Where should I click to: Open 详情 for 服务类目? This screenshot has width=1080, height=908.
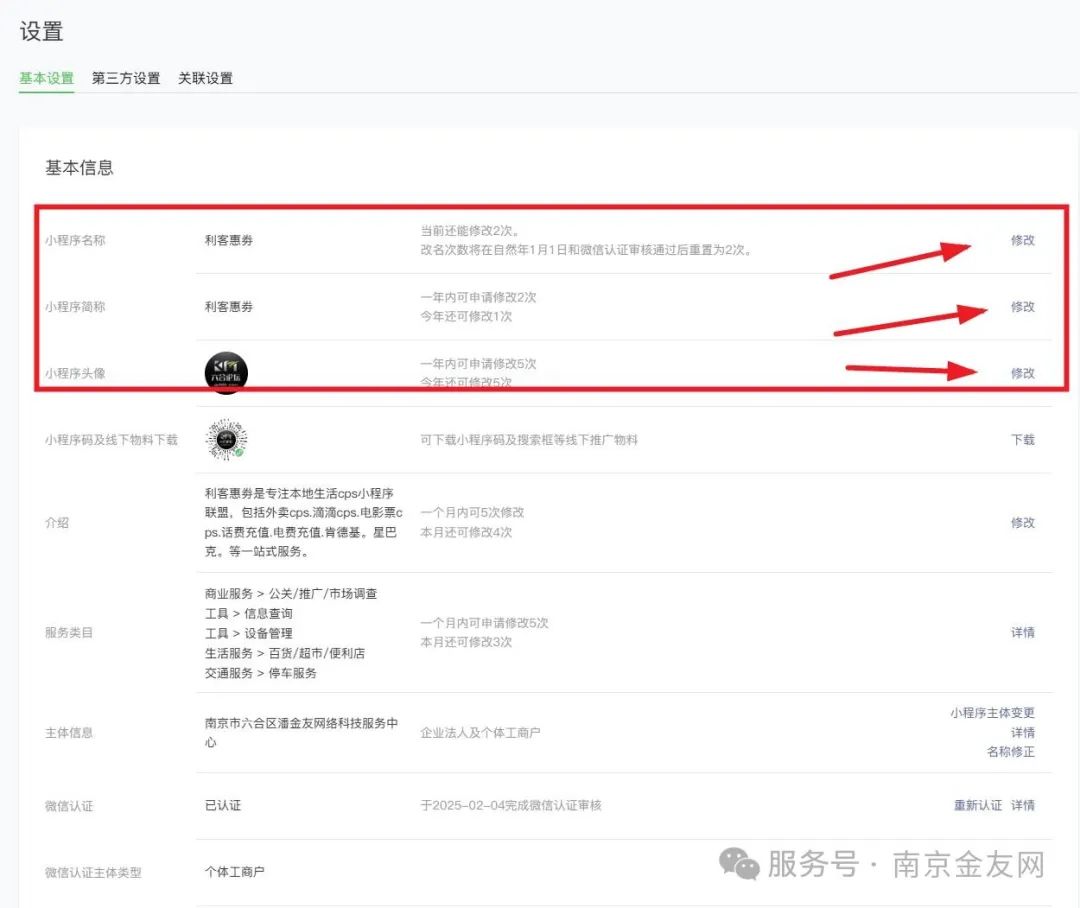1025,632
